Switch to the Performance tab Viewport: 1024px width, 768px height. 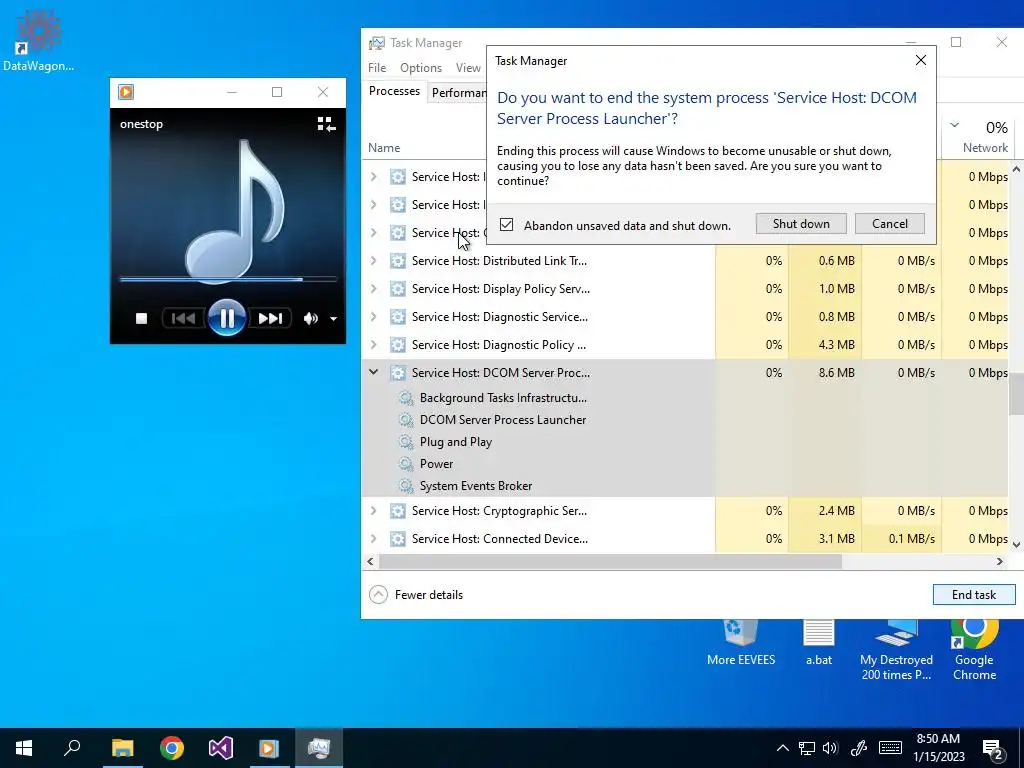point(458,93)
